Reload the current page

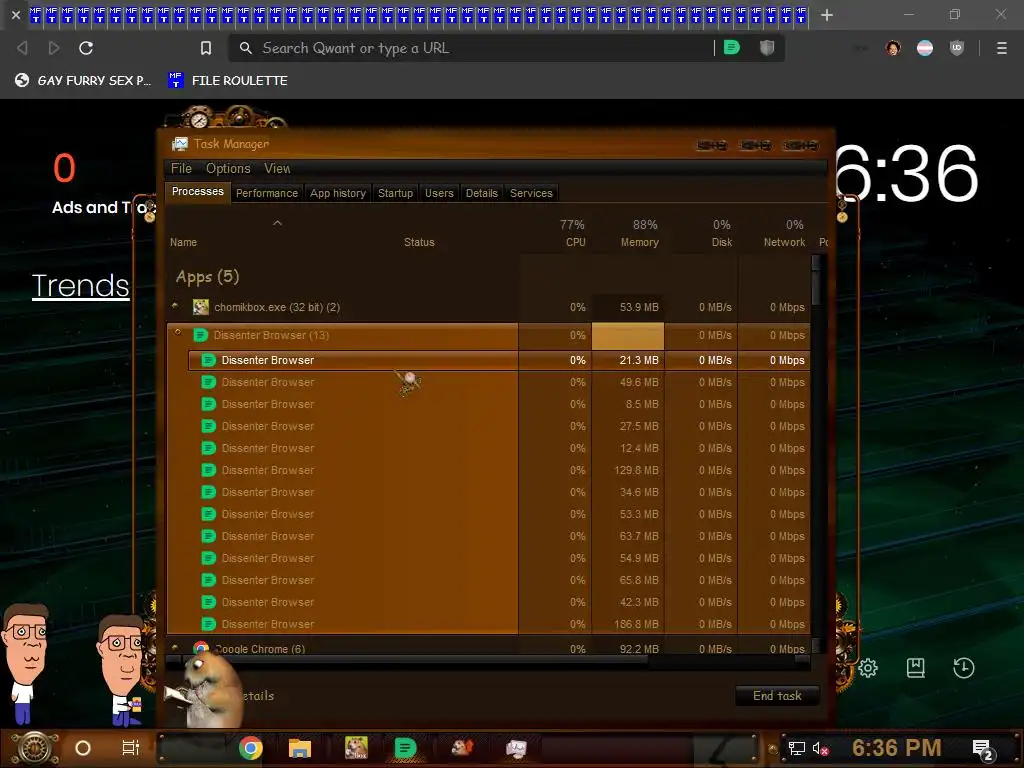(86, 48)
